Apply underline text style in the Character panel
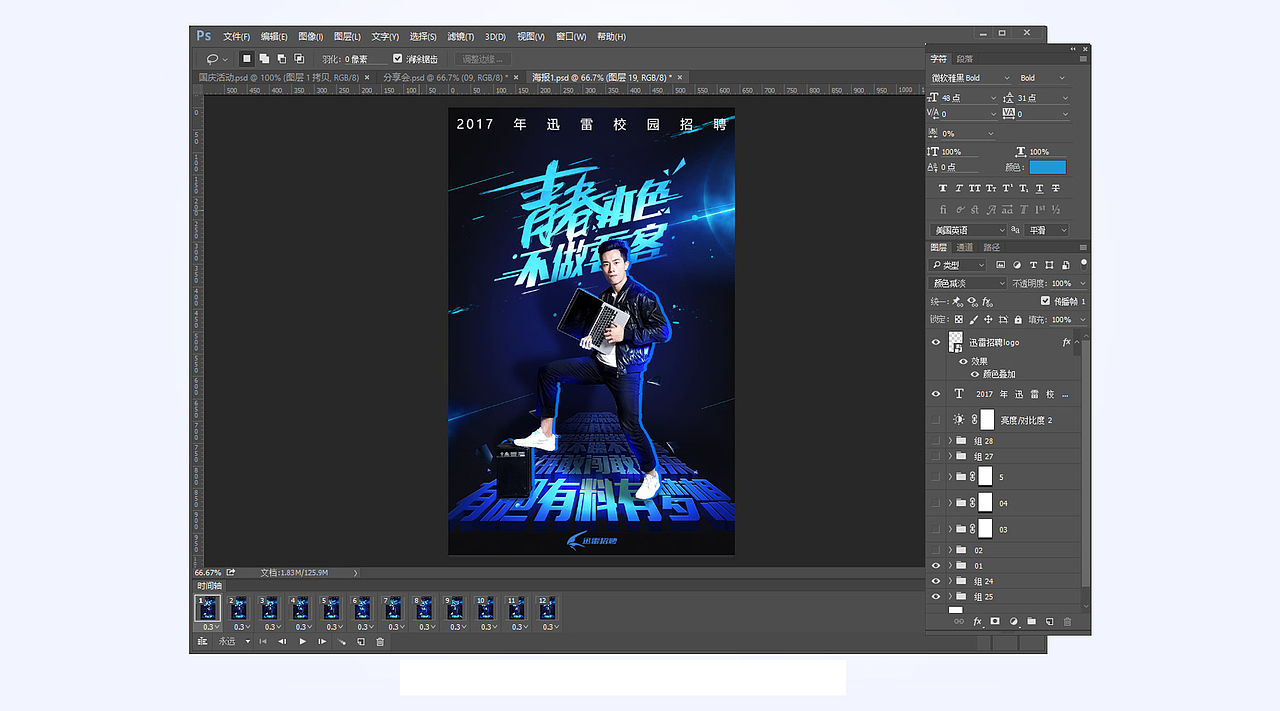Screen dimensions: 1280x711 pos(1040,188)
